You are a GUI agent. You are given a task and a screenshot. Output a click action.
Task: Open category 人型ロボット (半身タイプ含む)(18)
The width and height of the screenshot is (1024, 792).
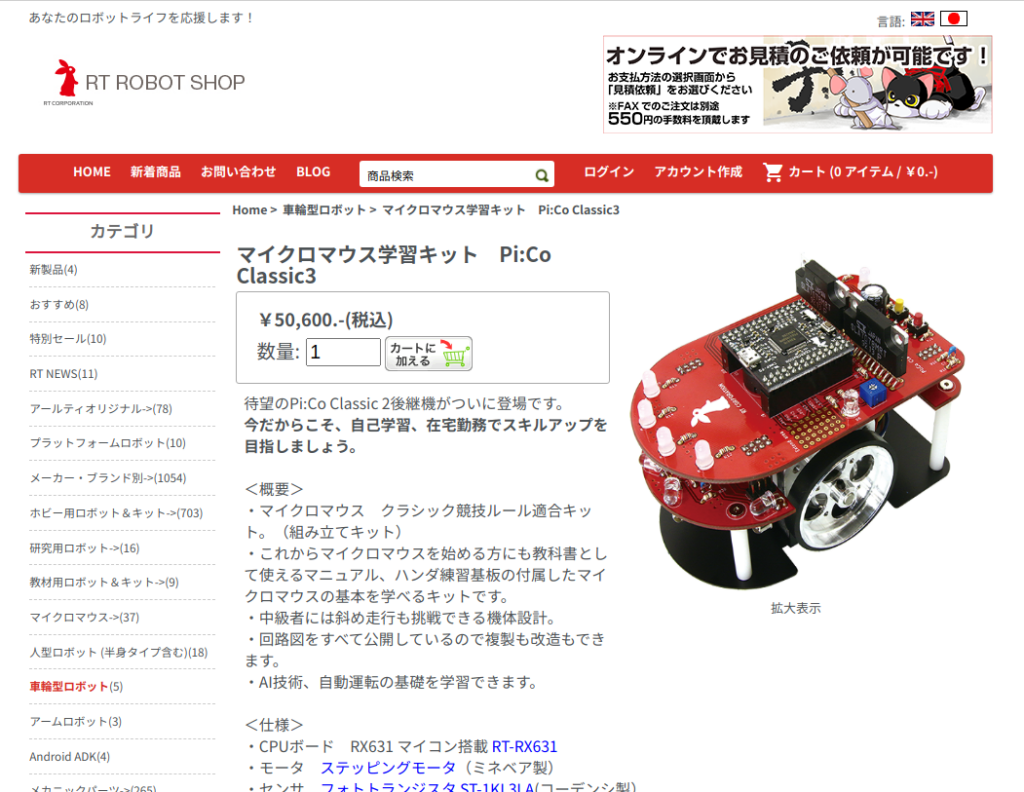coord(119,652)
